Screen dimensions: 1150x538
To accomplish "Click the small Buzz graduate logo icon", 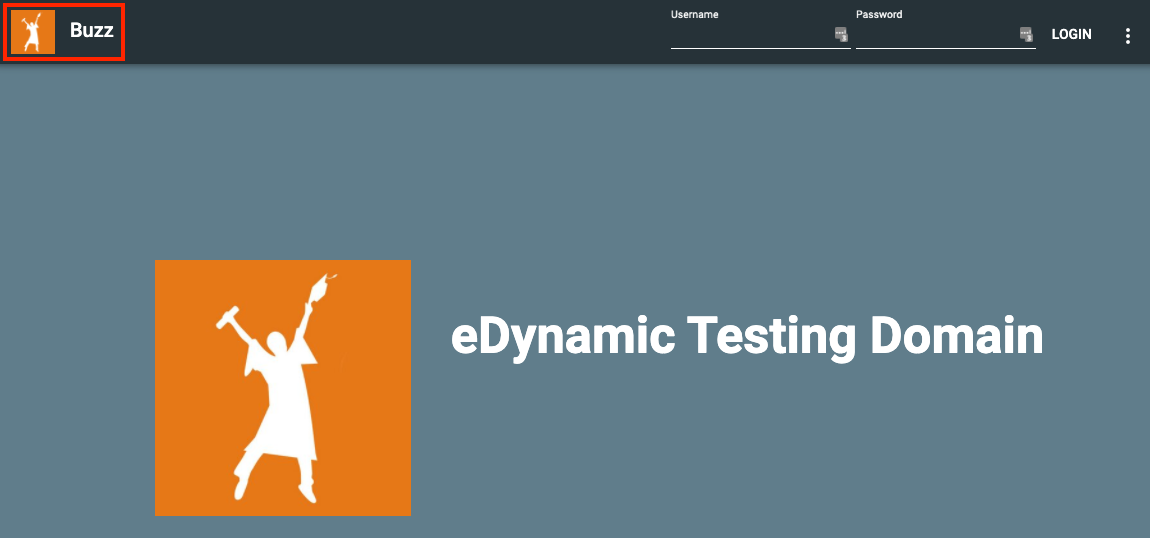I will [x=33, y=32].
